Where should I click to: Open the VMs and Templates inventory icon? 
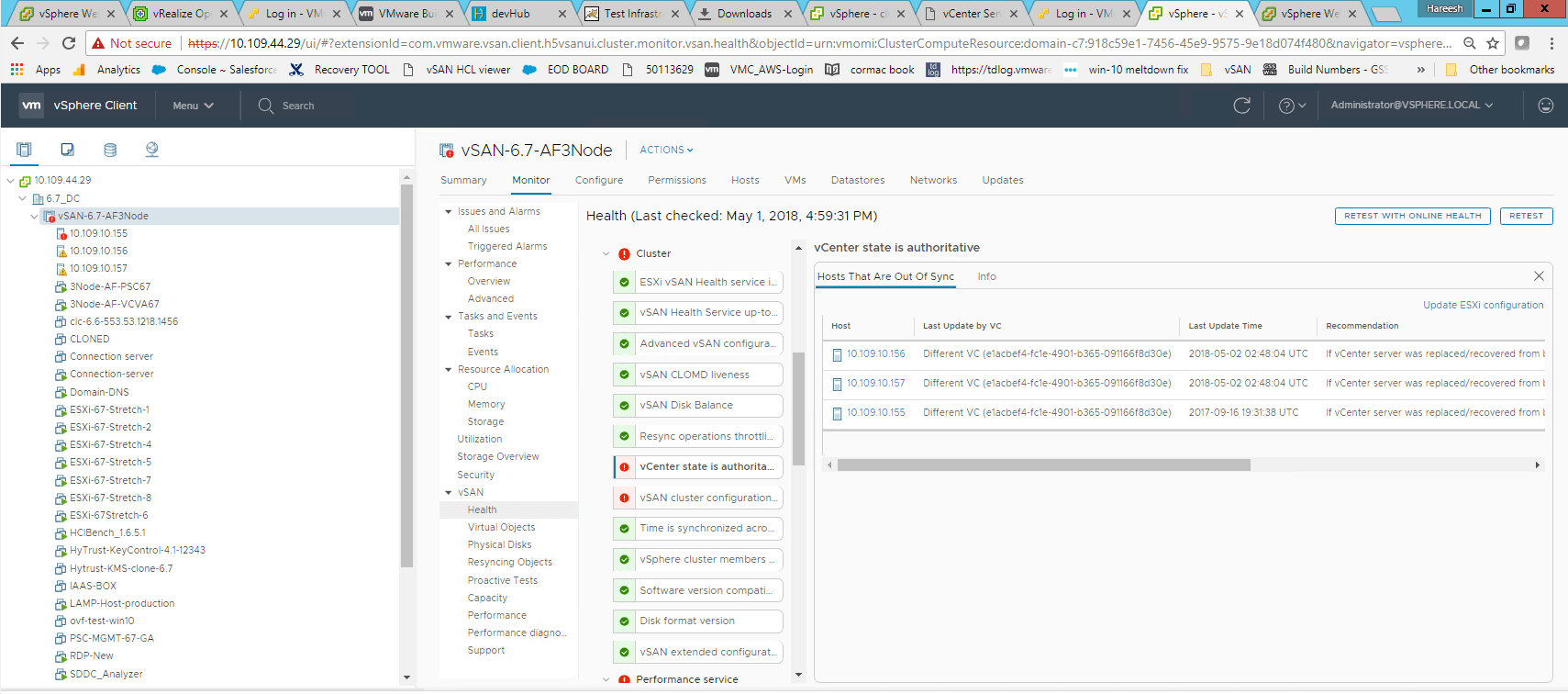67,150
